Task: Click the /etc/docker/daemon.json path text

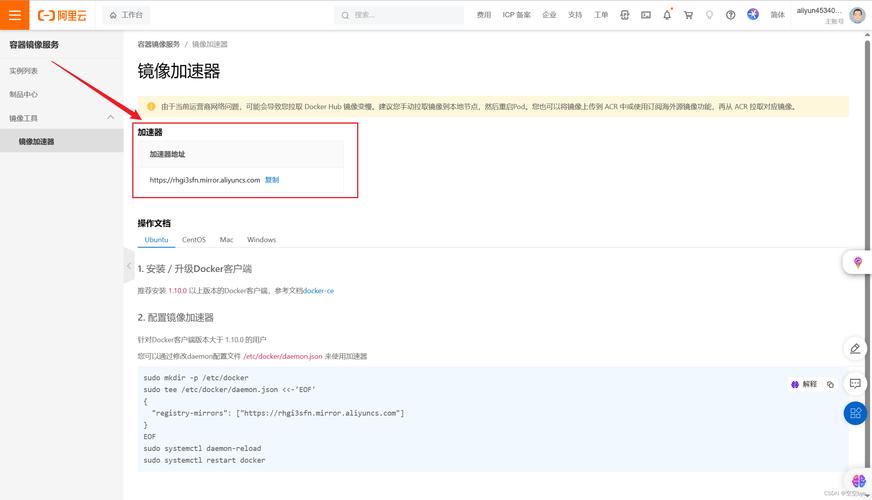Action: tap(283, 356)
